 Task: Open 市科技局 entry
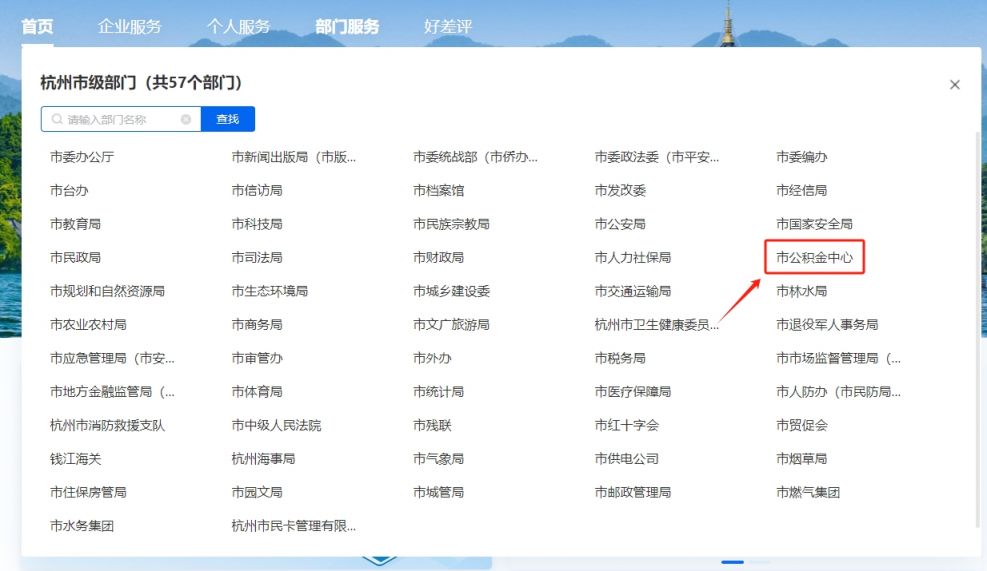[x=257, y=223]
